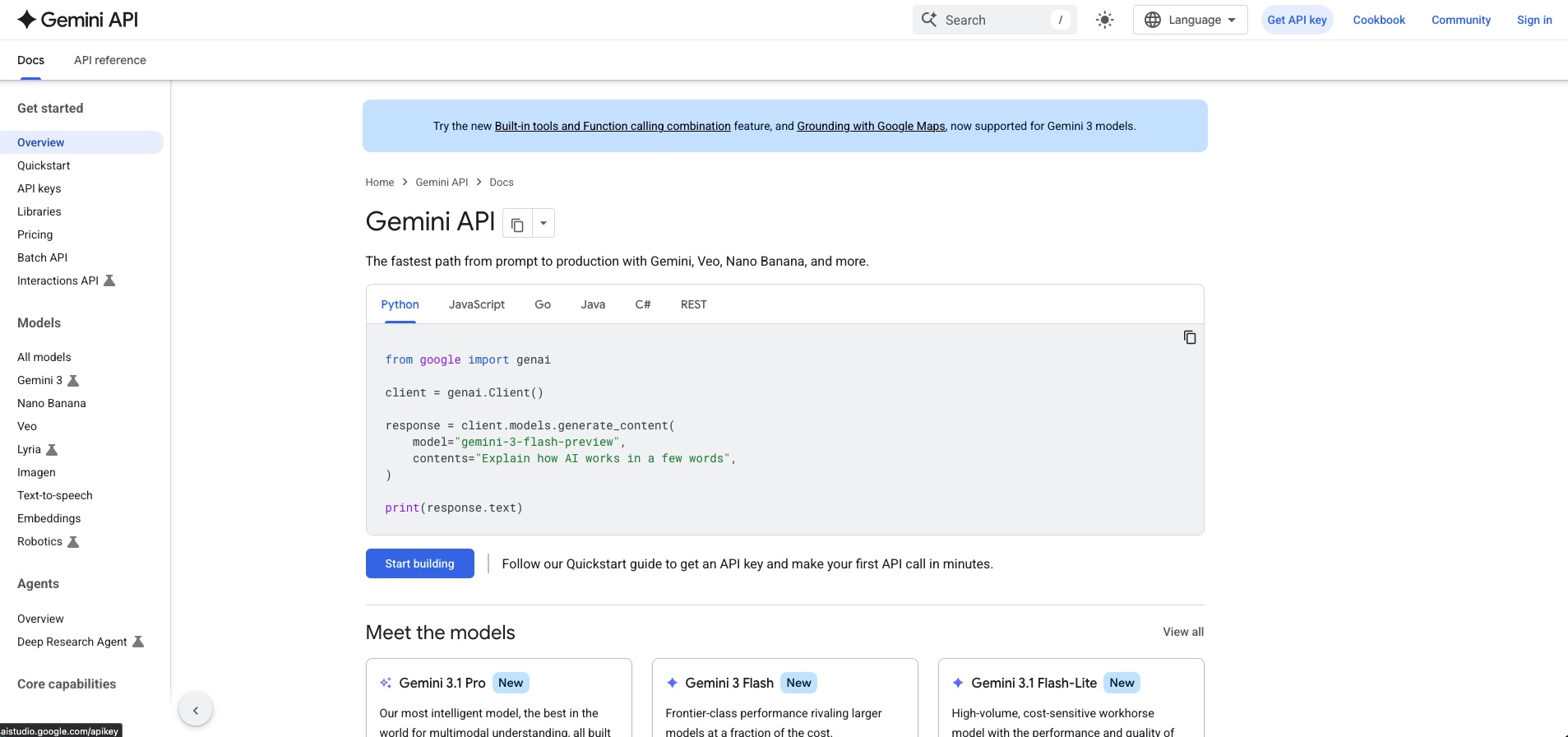The height and width of the screenshot is (737, 1568).
Task: Select the REST code tab
Action: [693, 304]
